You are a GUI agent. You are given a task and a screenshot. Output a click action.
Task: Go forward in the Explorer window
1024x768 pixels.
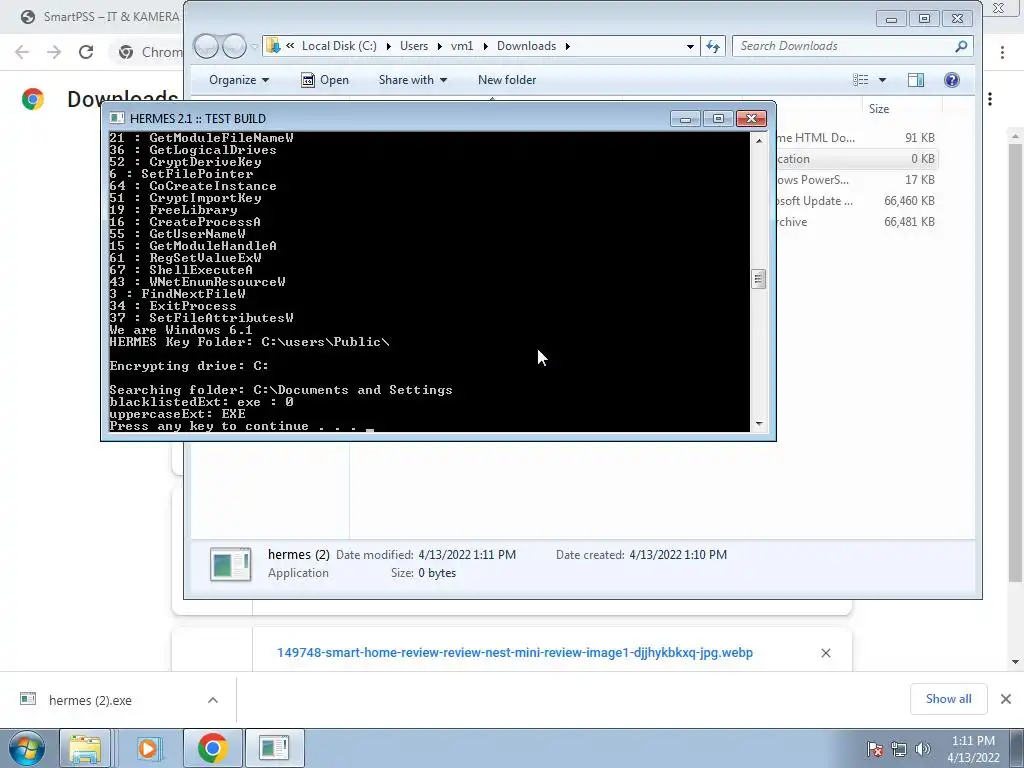234,46
